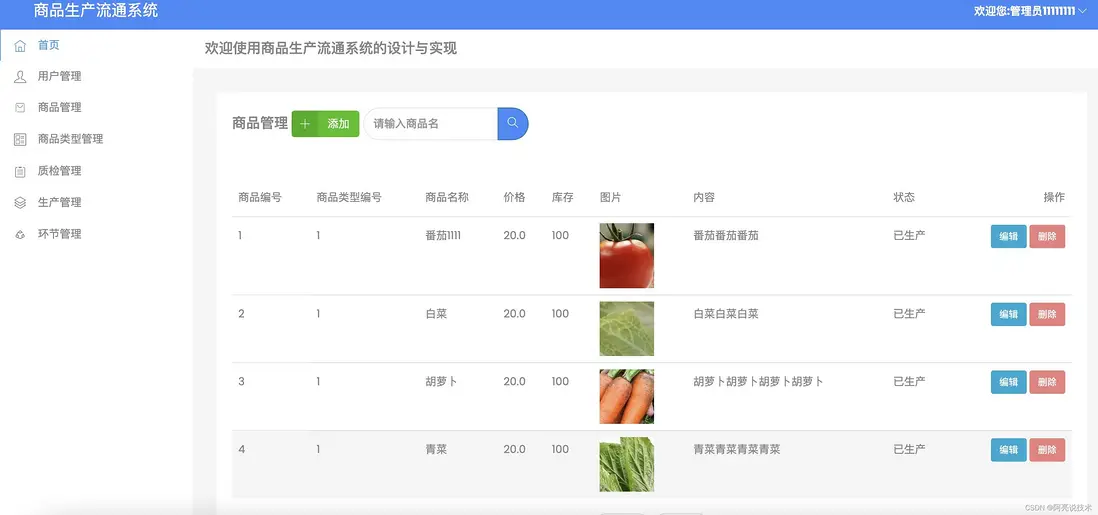Click the 商品生产流通系统 title in header

(96, 11)
